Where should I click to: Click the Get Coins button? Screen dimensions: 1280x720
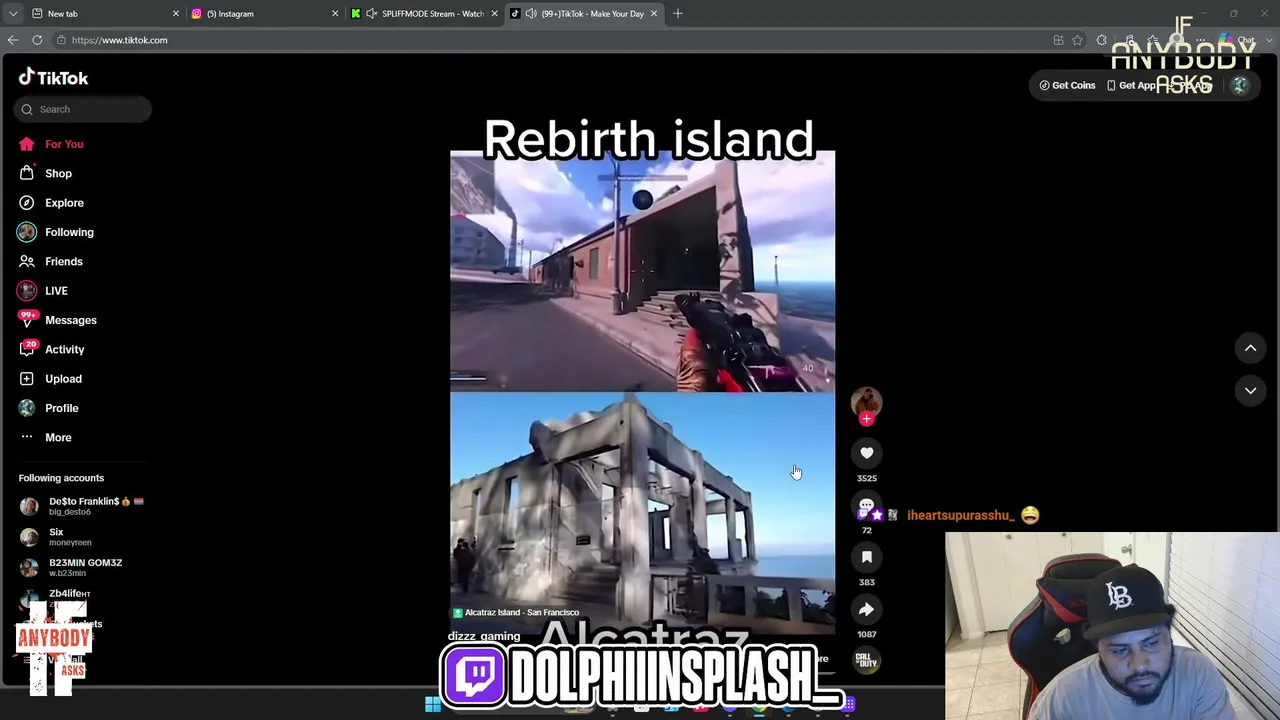click(1067, 85)
